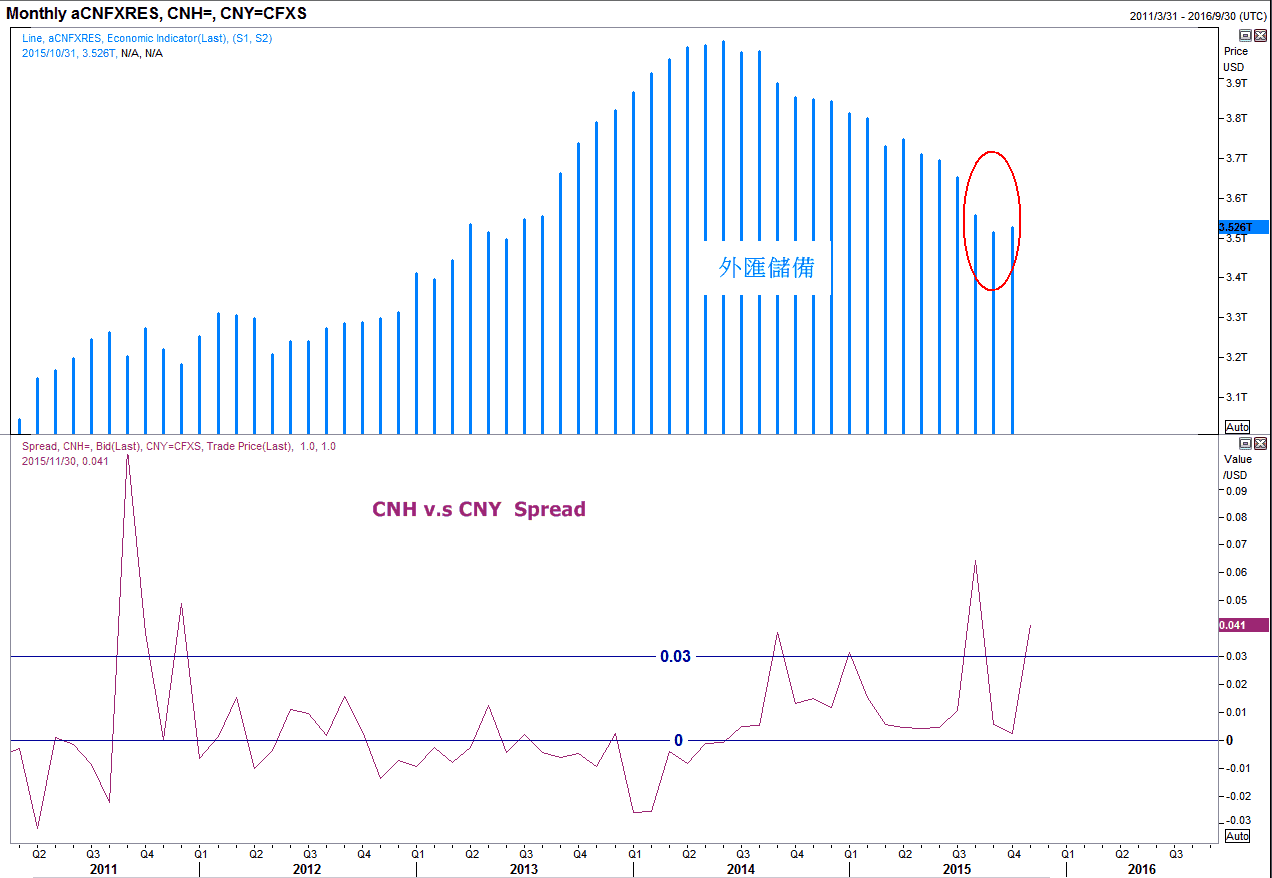
Task: Click the 0.041 current spread value label
Action: click(1242, 625)
